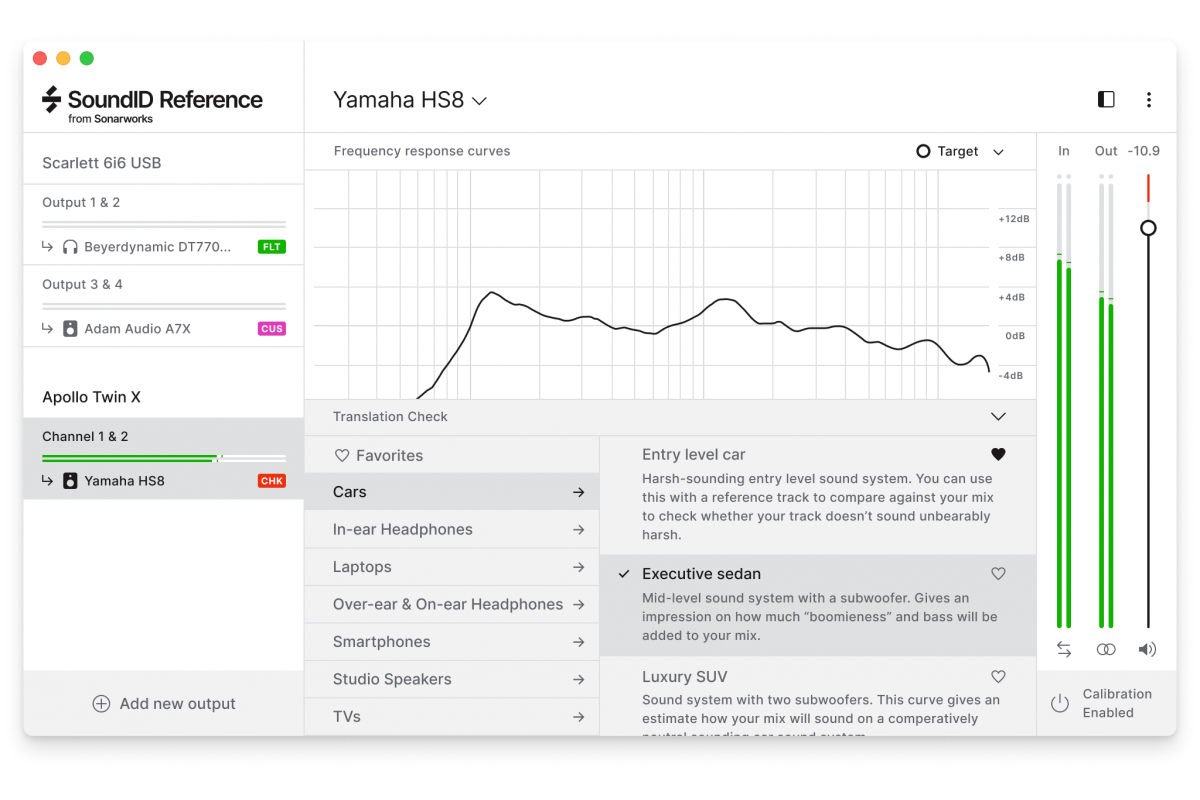Click Add new output
This screenshot has width=1200, height=800.
(164, 704)
